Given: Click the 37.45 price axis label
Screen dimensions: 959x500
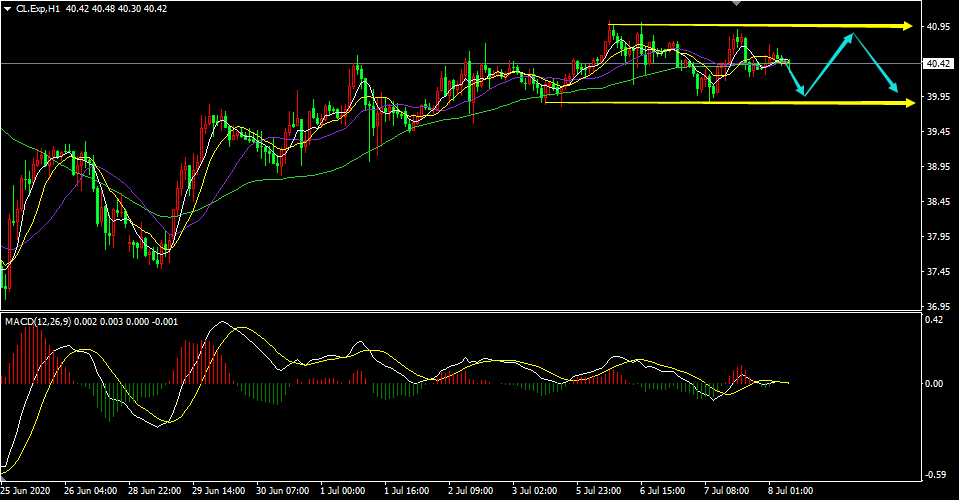Looking at the screenshot, I should coord(939,271).
